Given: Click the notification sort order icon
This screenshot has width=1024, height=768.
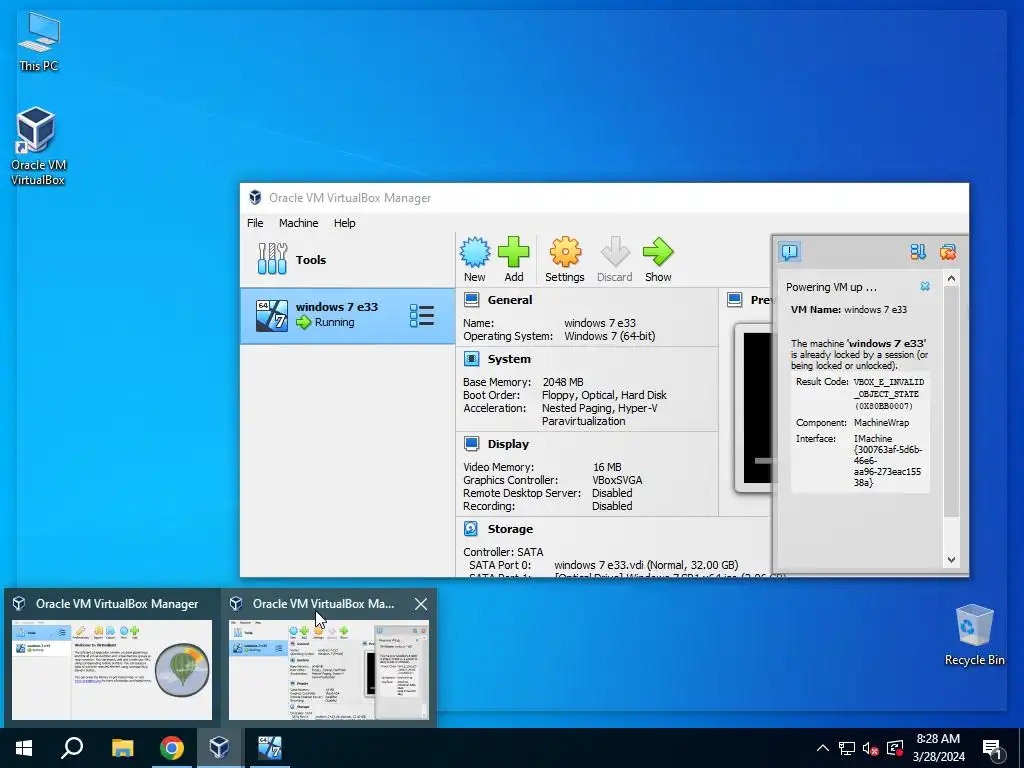Looking at the screenshot, I should pos(918,251).
